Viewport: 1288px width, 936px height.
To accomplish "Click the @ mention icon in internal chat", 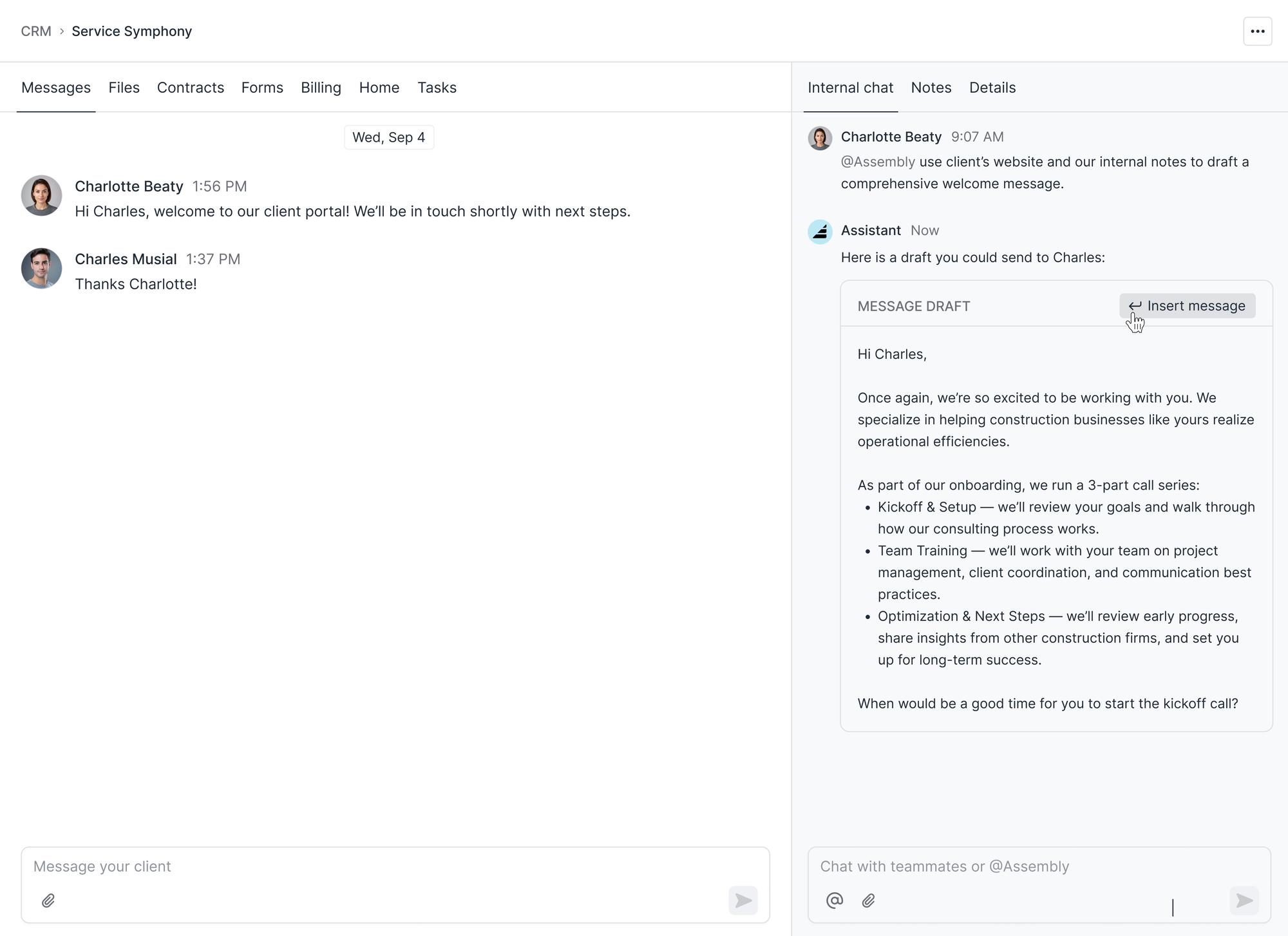I will click(x=835, y=901).
